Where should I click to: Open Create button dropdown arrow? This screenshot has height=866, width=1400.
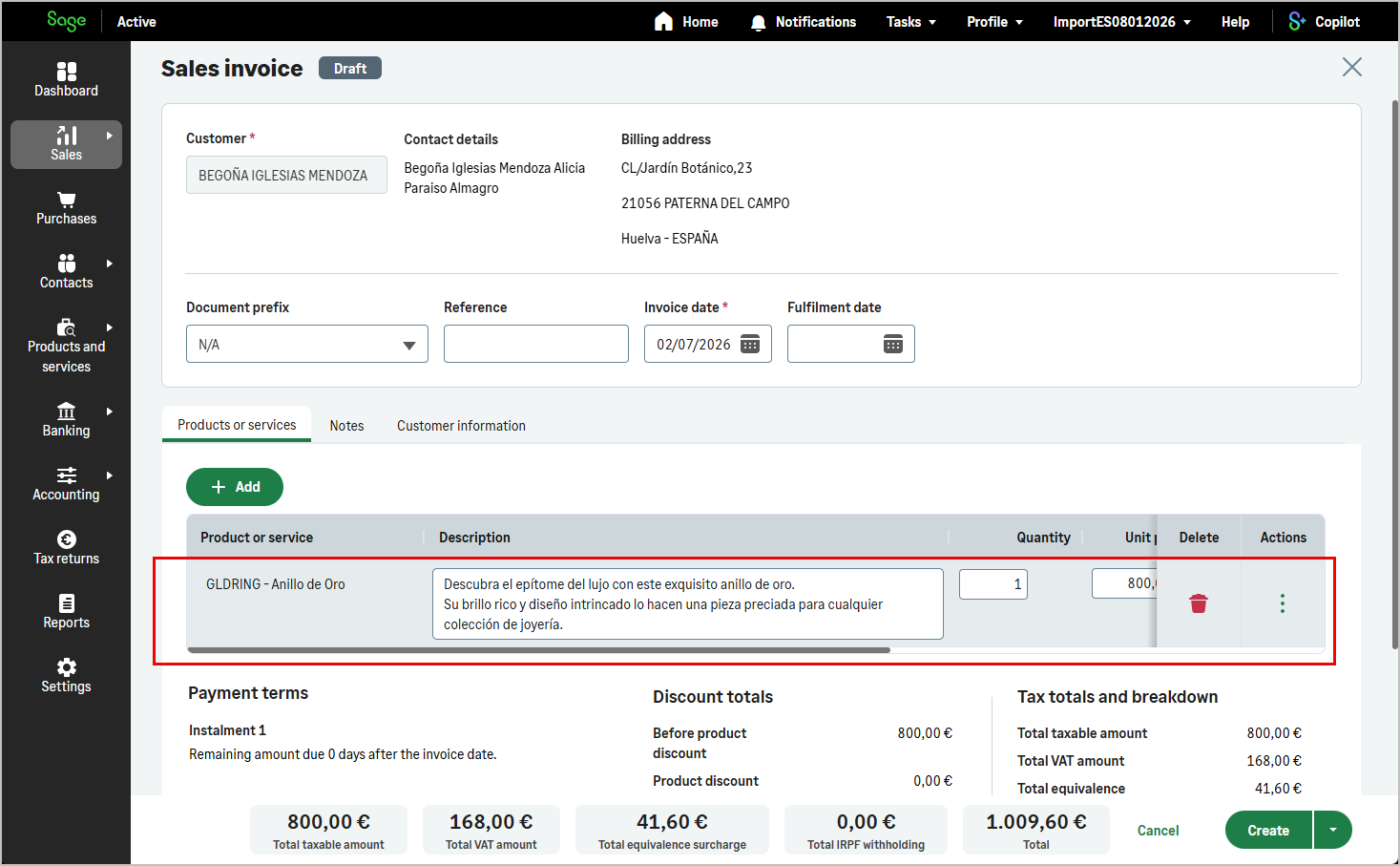coord(1333,830)
